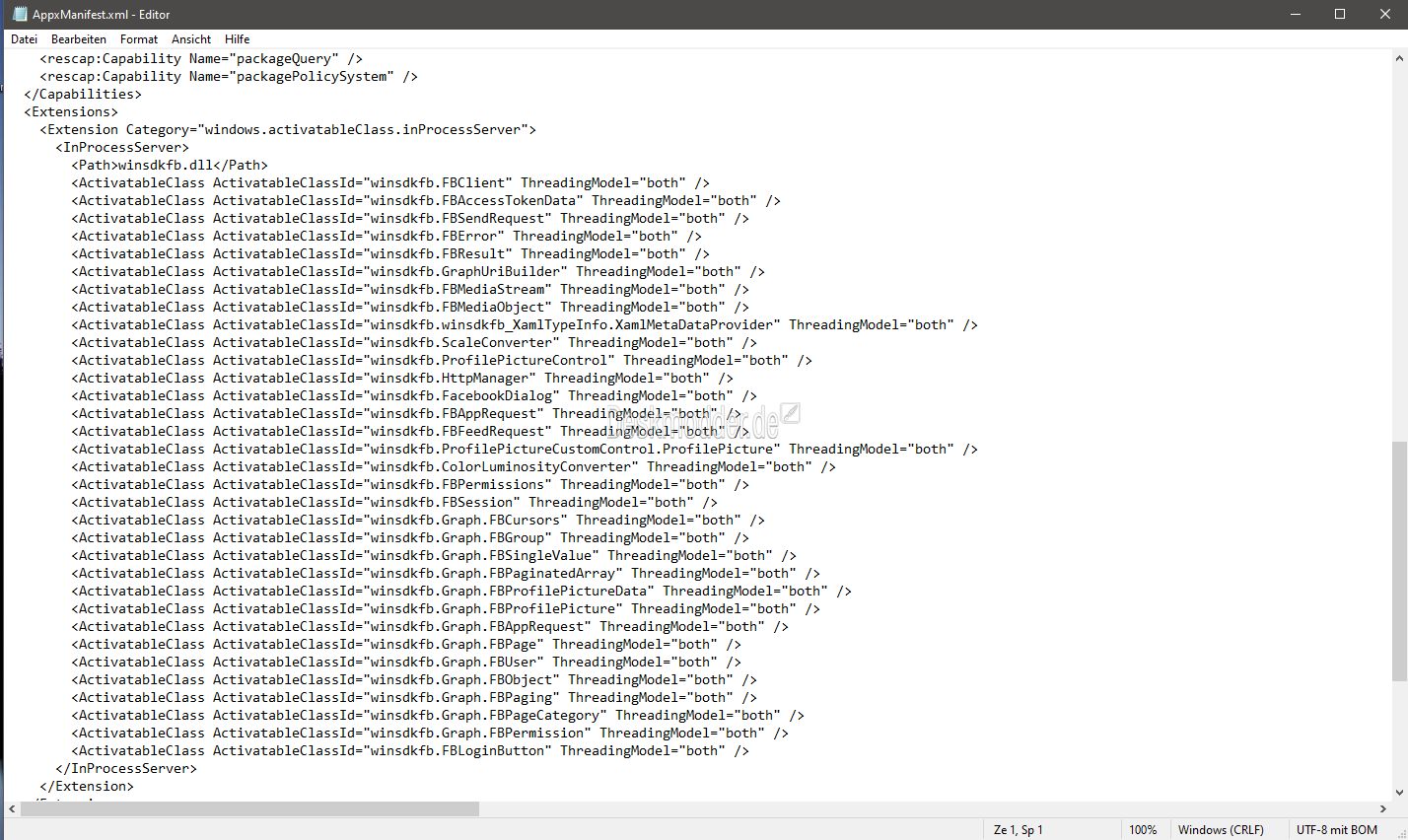Click the horizontal scrollbar right arrow
1408x840 pixels.
1382,808
